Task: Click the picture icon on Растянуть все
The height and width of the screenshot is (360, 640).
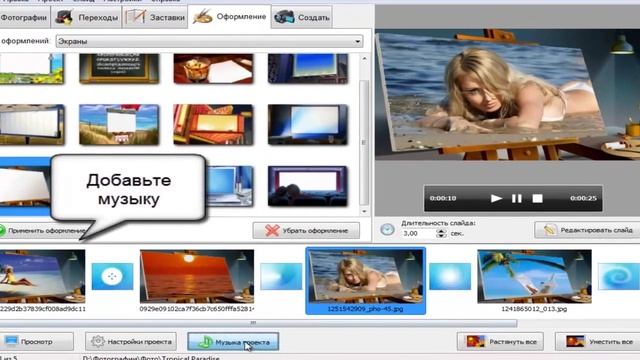Action: [x=476, y=342]
